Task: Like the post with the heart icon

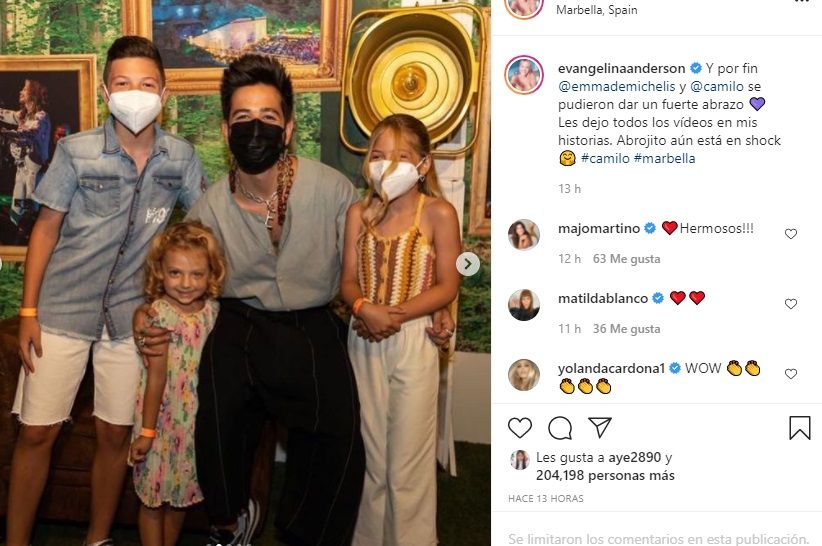Action: click(520, 428)
